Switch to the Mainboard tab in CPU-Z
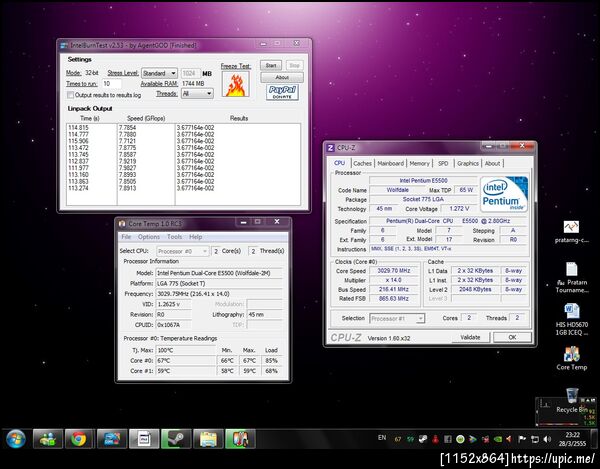 tap(390, 163)
